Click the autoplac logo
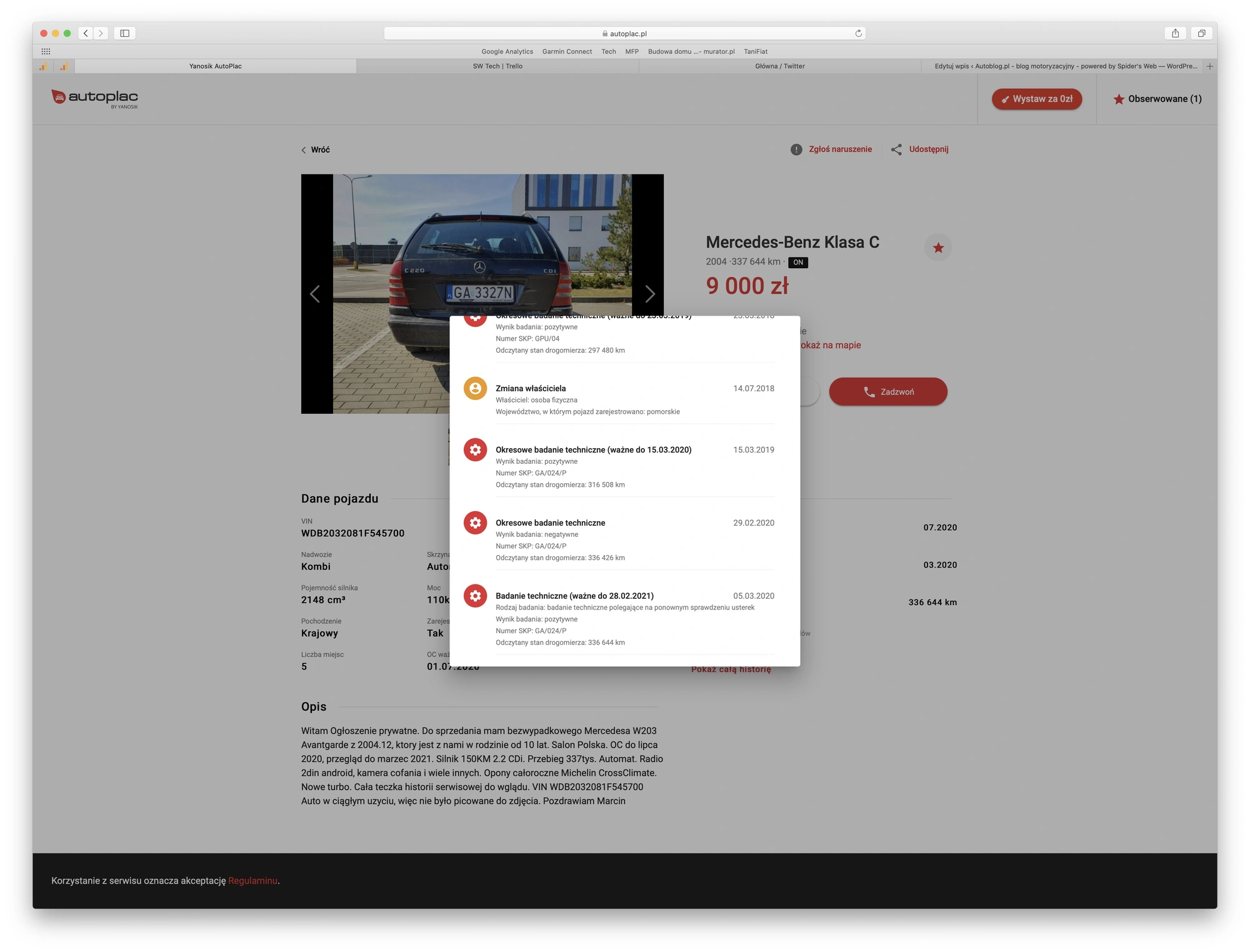Image resolution: width=1250 pixels, height=952 pixels. (95, 98)
